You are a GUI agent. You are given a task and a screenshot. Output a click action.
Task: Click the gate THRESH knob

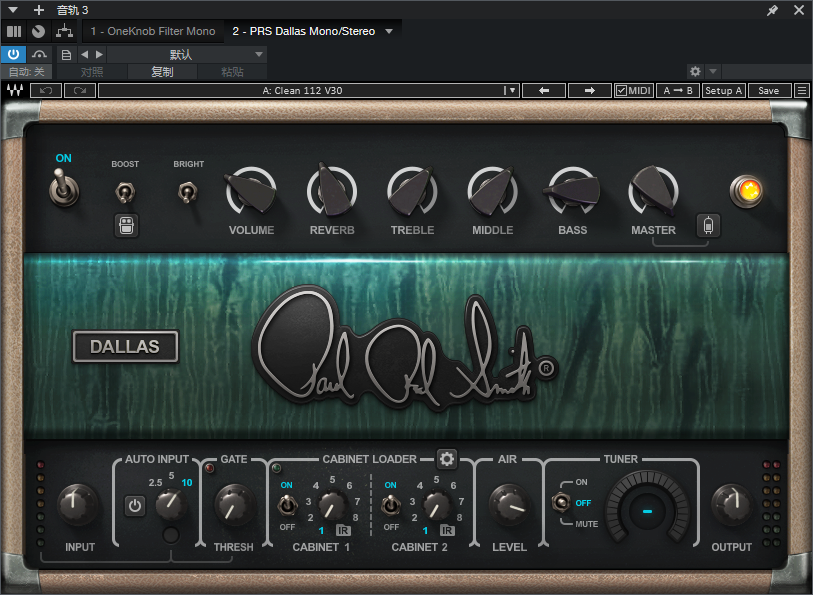click(234, 504)
